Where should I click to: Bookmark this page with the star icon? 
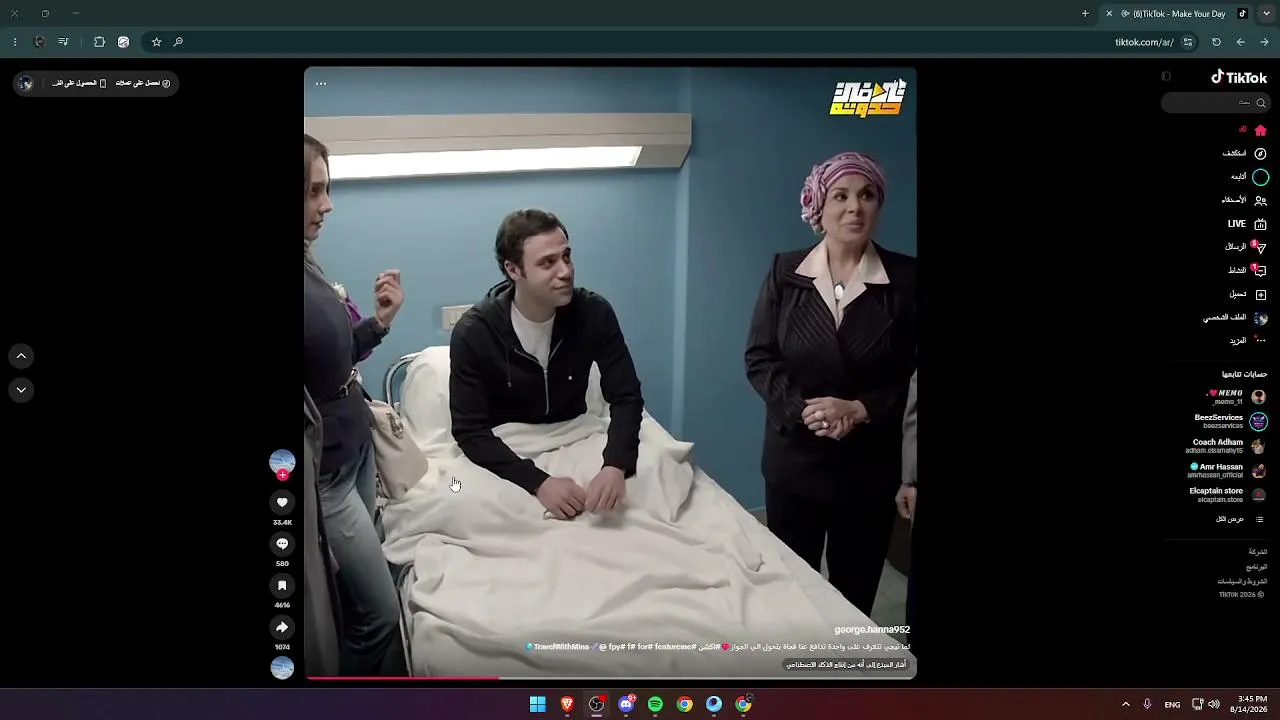(156, 42)
